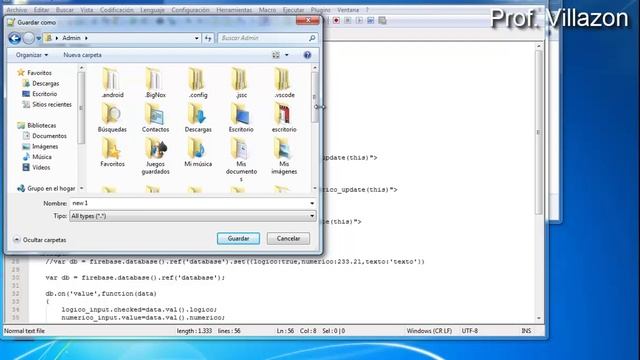The image size is (640, 360).
Task: Click Notepad++ editor vertical scrollbar thumb
Action: (x=539, y=133)
